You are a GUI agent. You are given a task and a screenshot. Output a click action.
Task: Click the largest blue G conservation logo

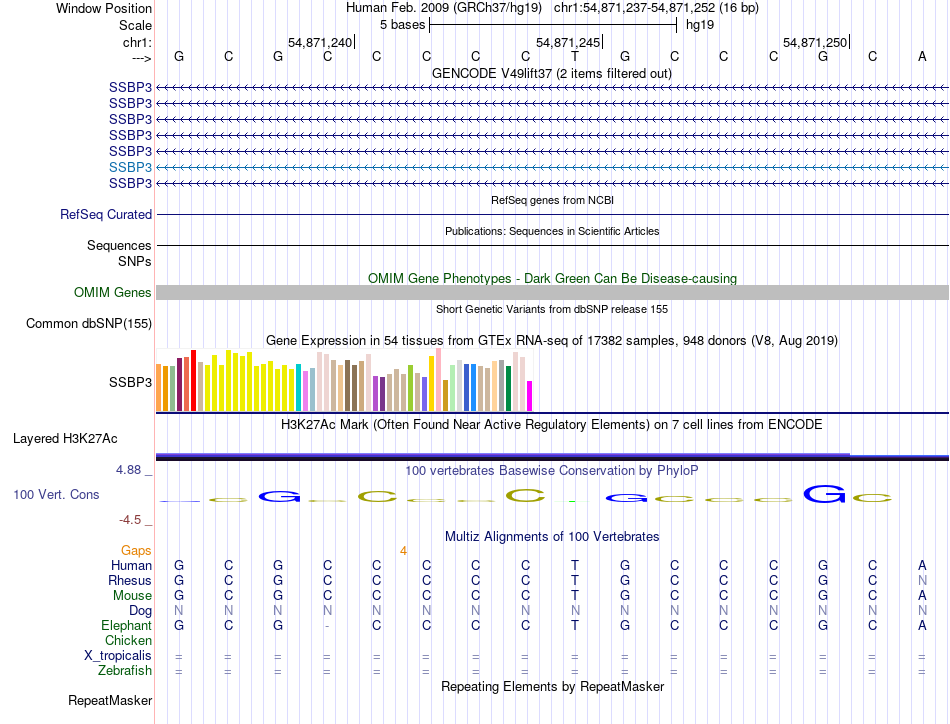pyautogui.click(x=824, y=494)
